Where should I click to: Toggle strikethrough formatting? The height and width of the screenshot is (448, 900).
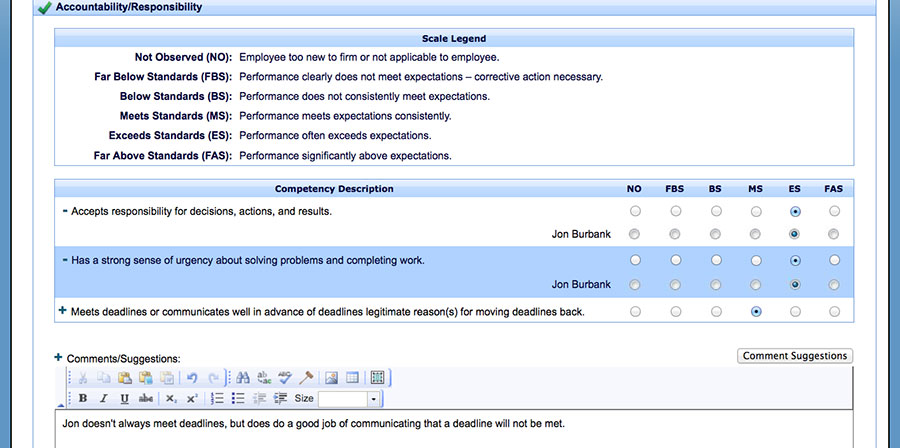coord(146,398)
